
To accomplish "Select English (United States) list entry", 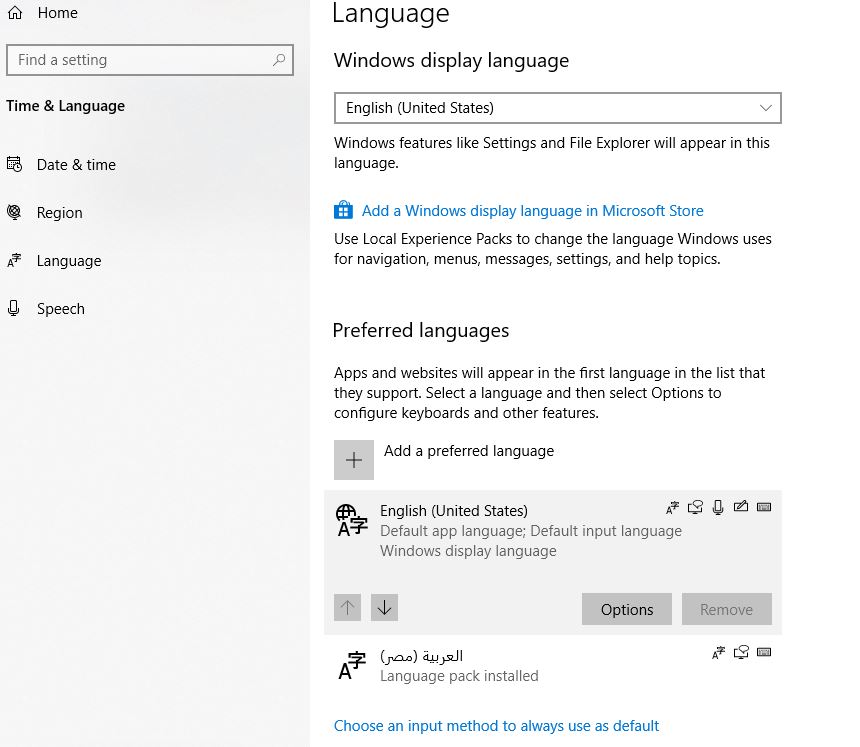I will pyautogui.click(x=553, y=563).
